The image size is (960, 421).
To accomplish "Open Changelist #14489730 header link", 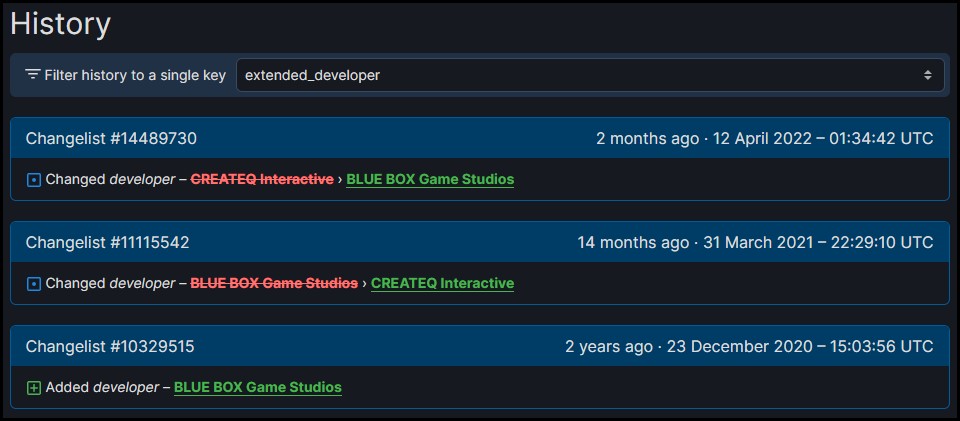I will (x=111, y=139).
